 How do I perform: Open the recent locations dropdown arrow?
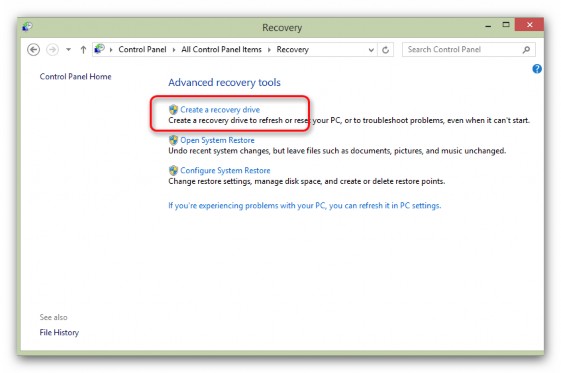(68, 50)
